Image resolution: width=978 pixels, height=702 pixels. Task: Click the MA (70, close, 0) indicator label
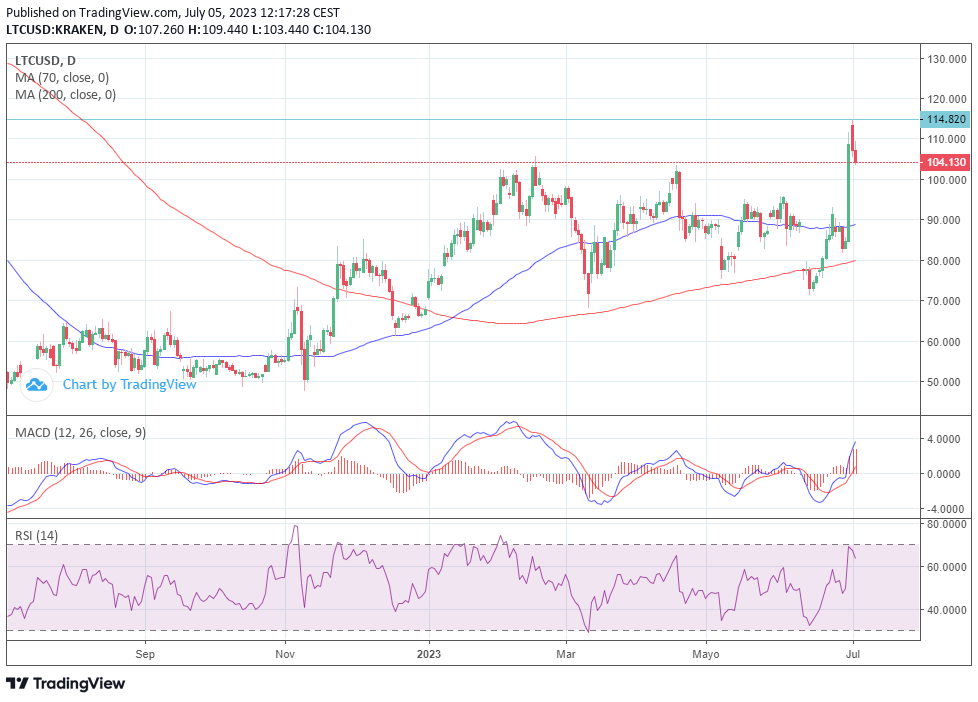point(62,77)
